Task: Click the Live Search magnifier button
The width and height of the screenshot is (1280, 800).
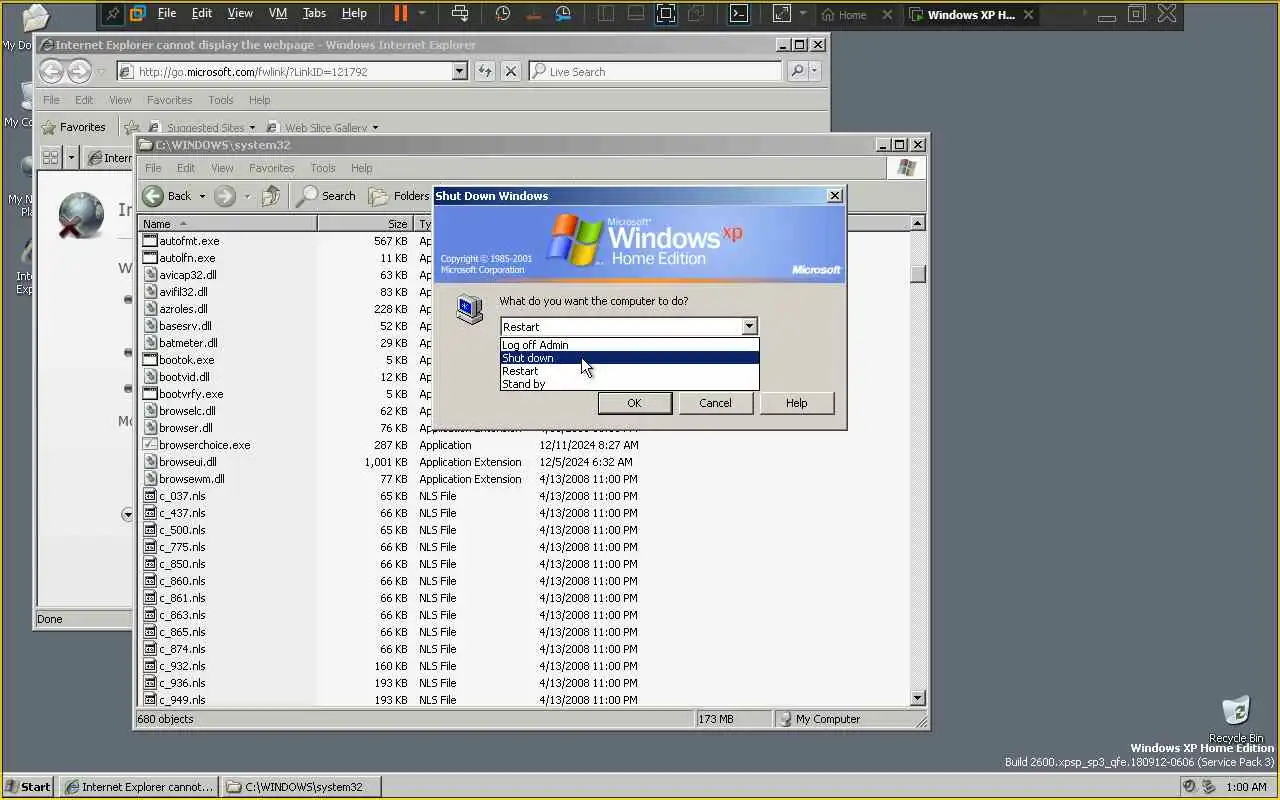Action: click(x=797, y=72)
